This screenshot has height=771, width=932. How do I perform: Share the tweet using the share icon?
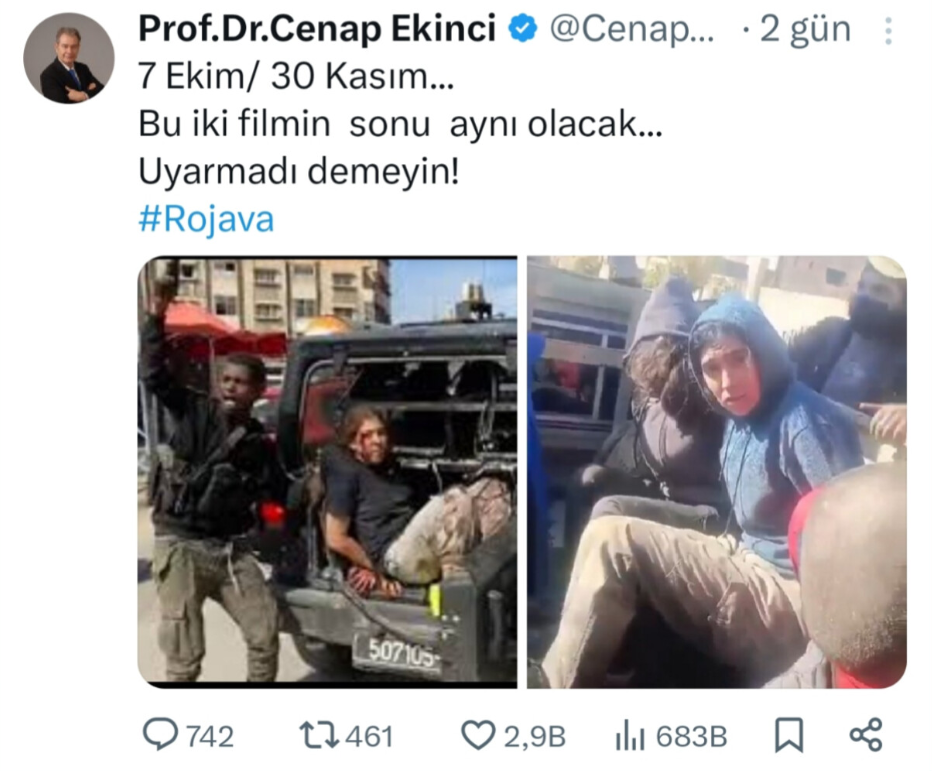(x=866, y=735)
